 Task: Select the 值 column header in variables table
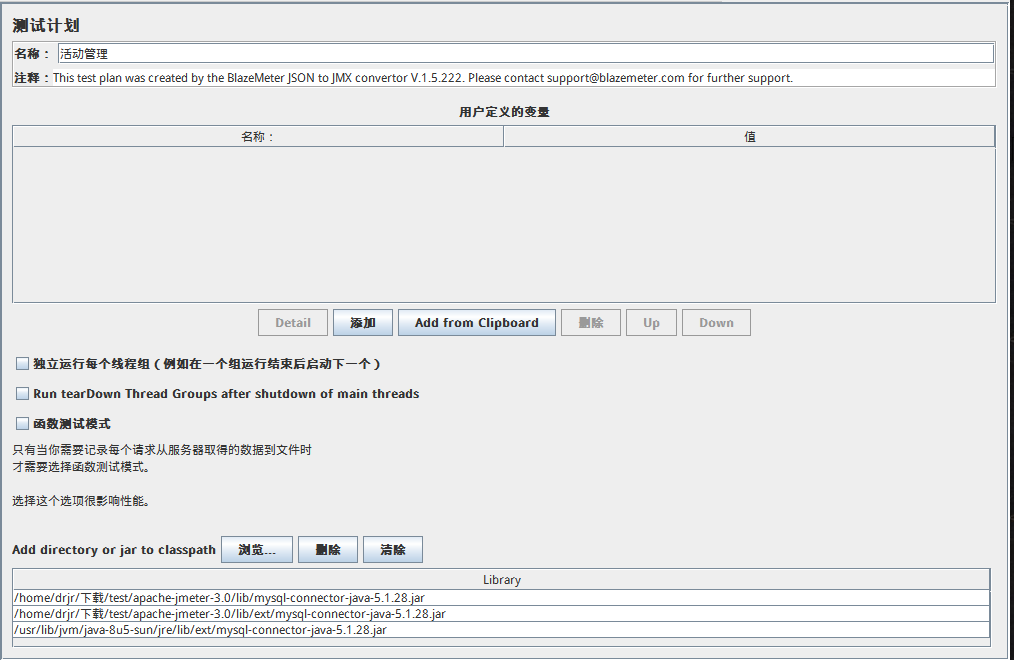pyautogui.click(x=749, y=136)
